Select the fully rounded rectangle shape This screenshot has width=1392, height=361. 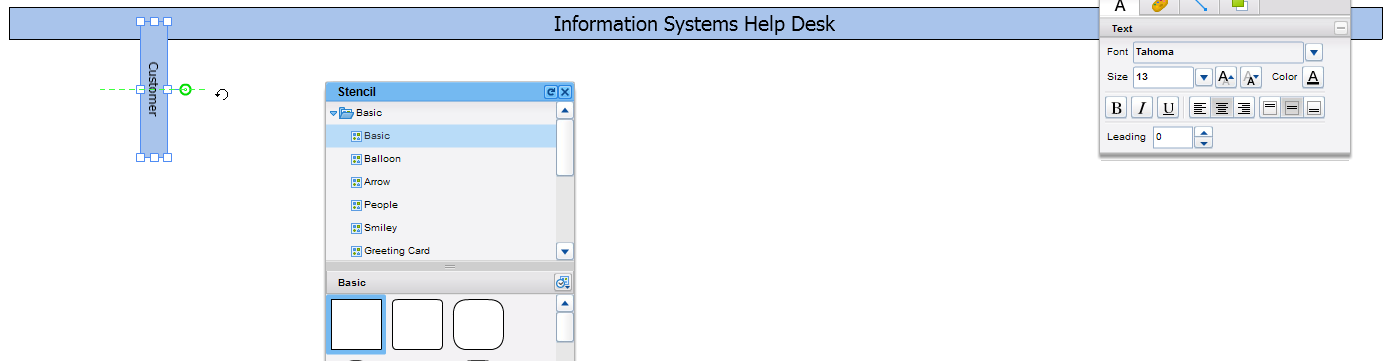click(478, 324)
